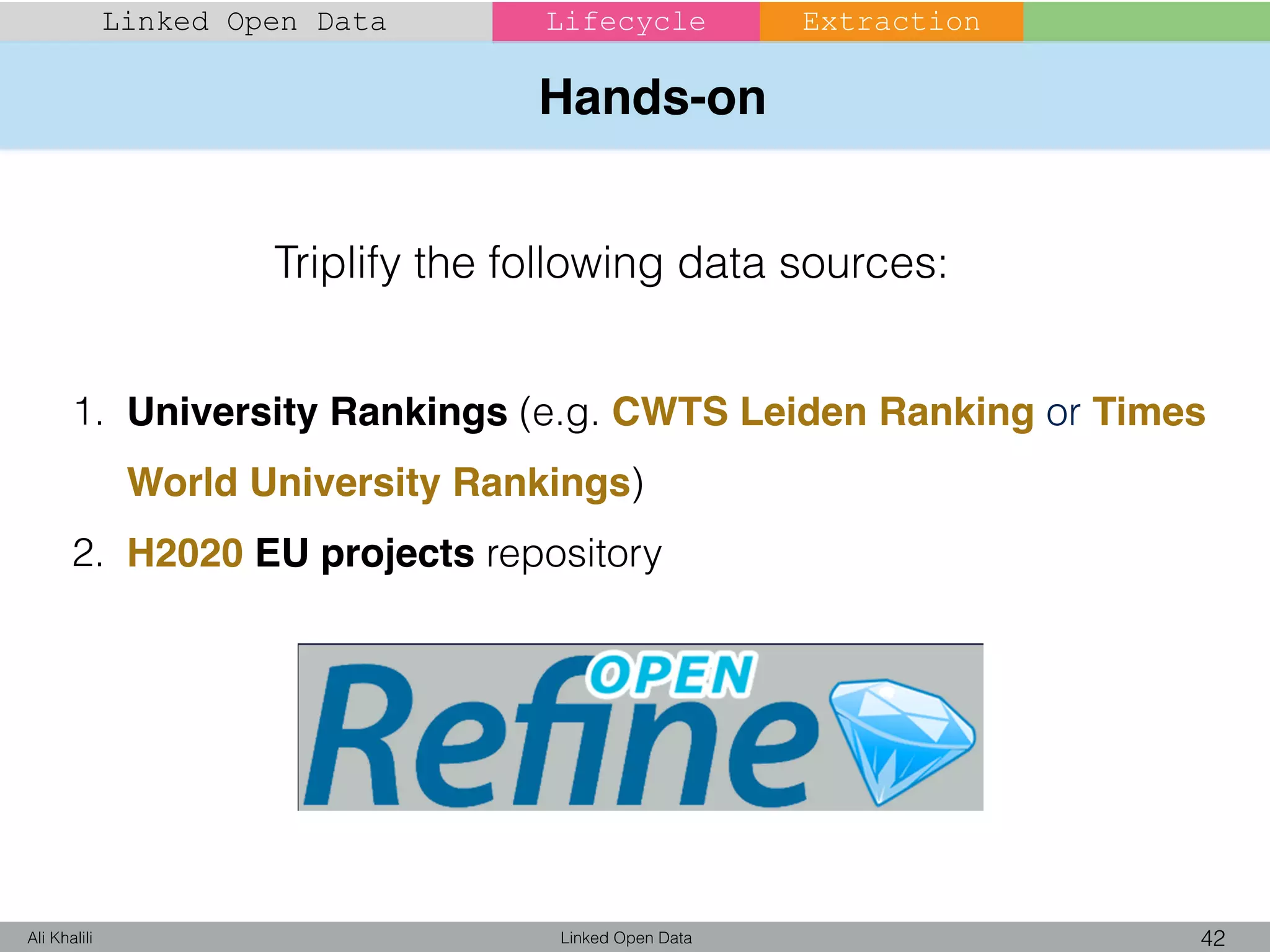Click the OpenRefine logo image
The image size is (1270, 952).
(640, 726)
